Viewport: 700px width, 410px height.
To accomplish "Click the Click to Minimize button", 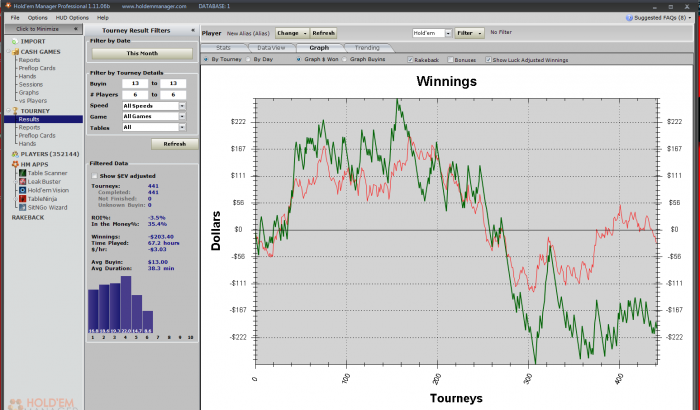I will coord(43,29).
